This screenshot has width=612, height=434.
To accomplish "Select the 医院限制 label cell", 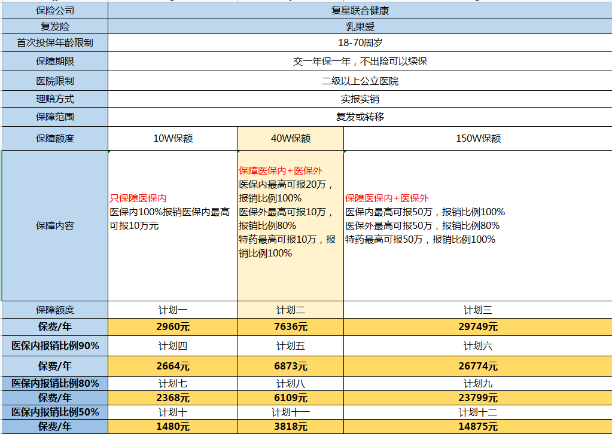I will tap(55, 81).
